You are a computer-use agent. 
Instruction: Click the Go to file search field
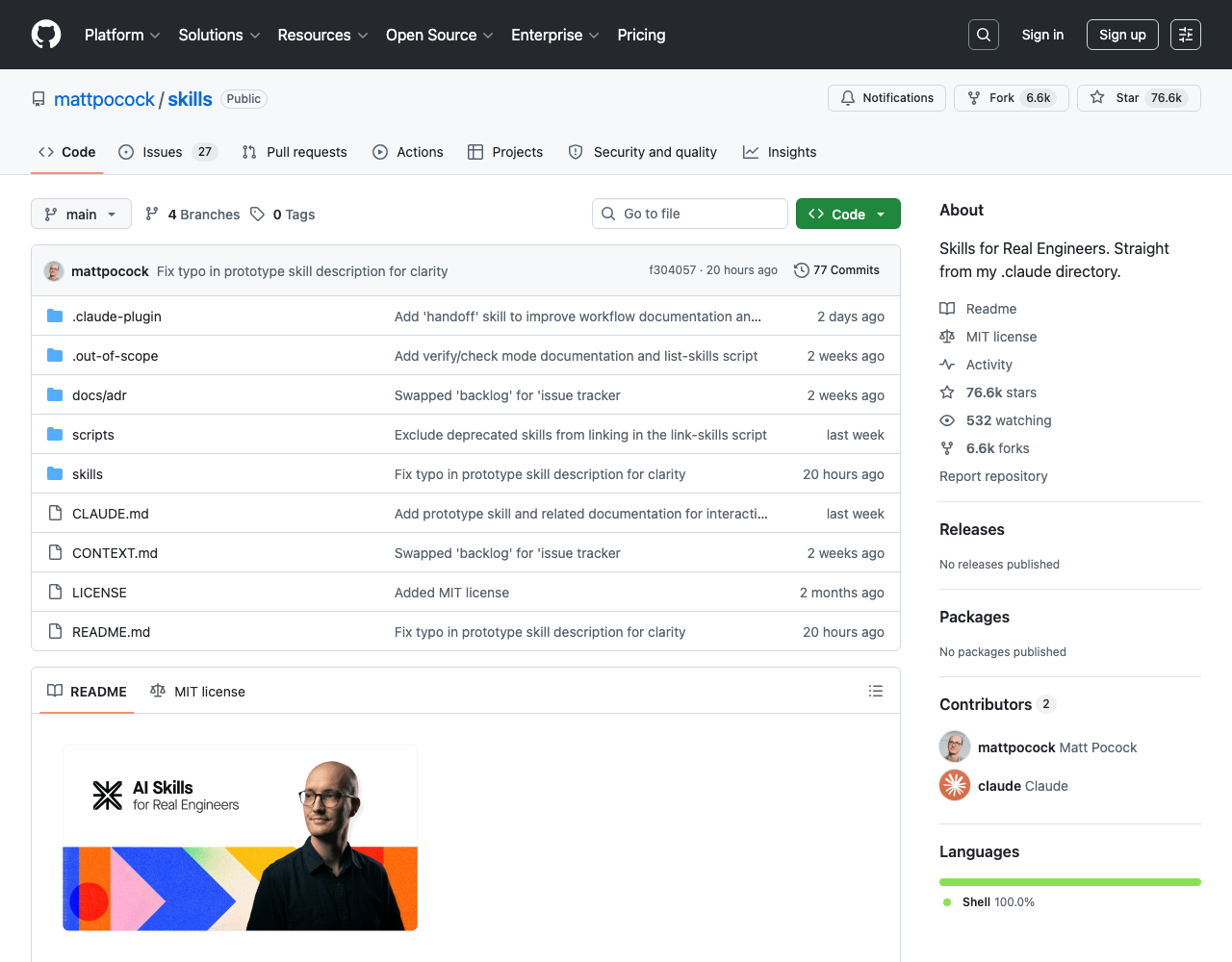coord(690,214)
